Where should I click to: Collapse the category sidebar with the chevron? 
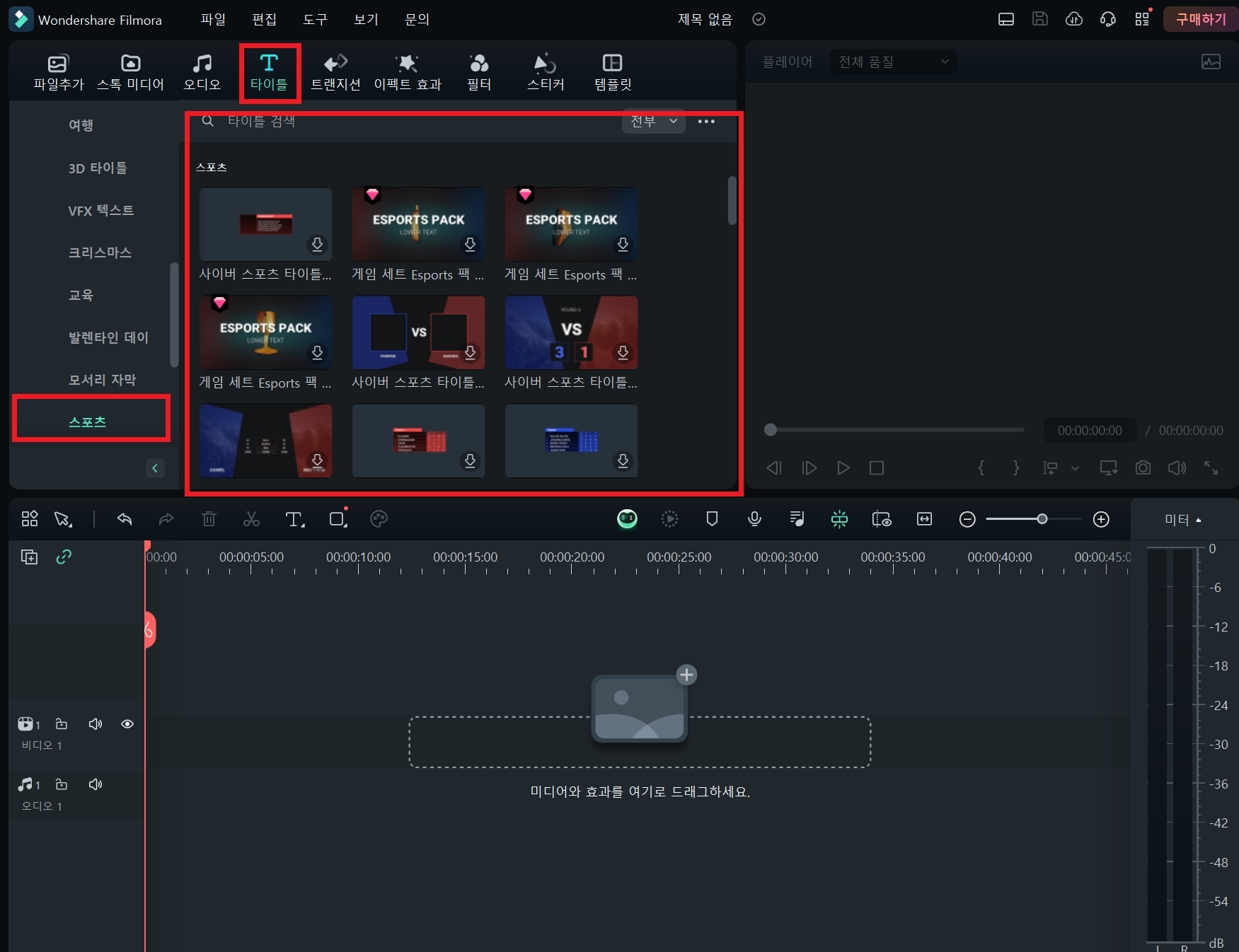click(x=155, y=468)
